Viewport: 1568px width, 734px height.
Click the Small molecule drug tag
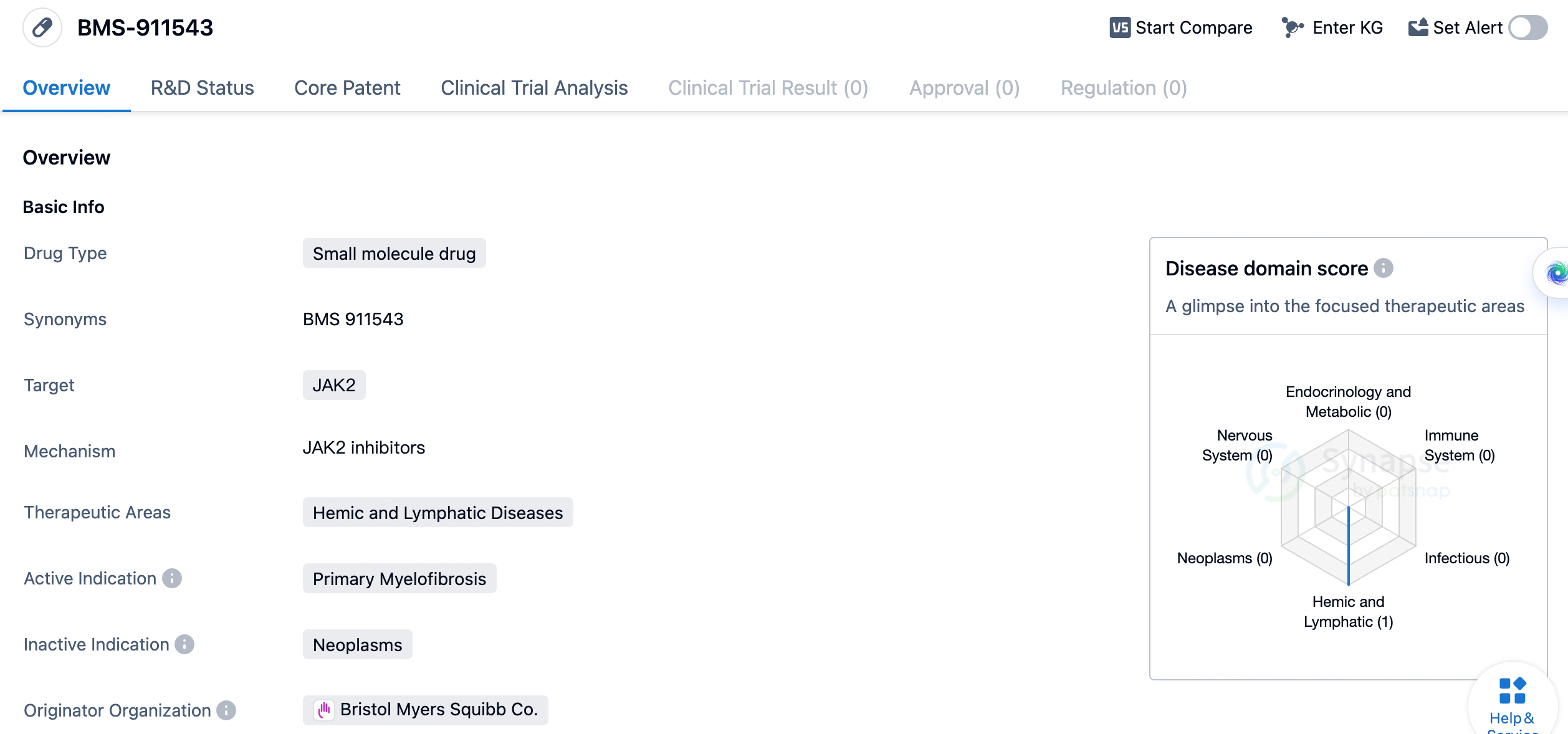tap(394, 254)
